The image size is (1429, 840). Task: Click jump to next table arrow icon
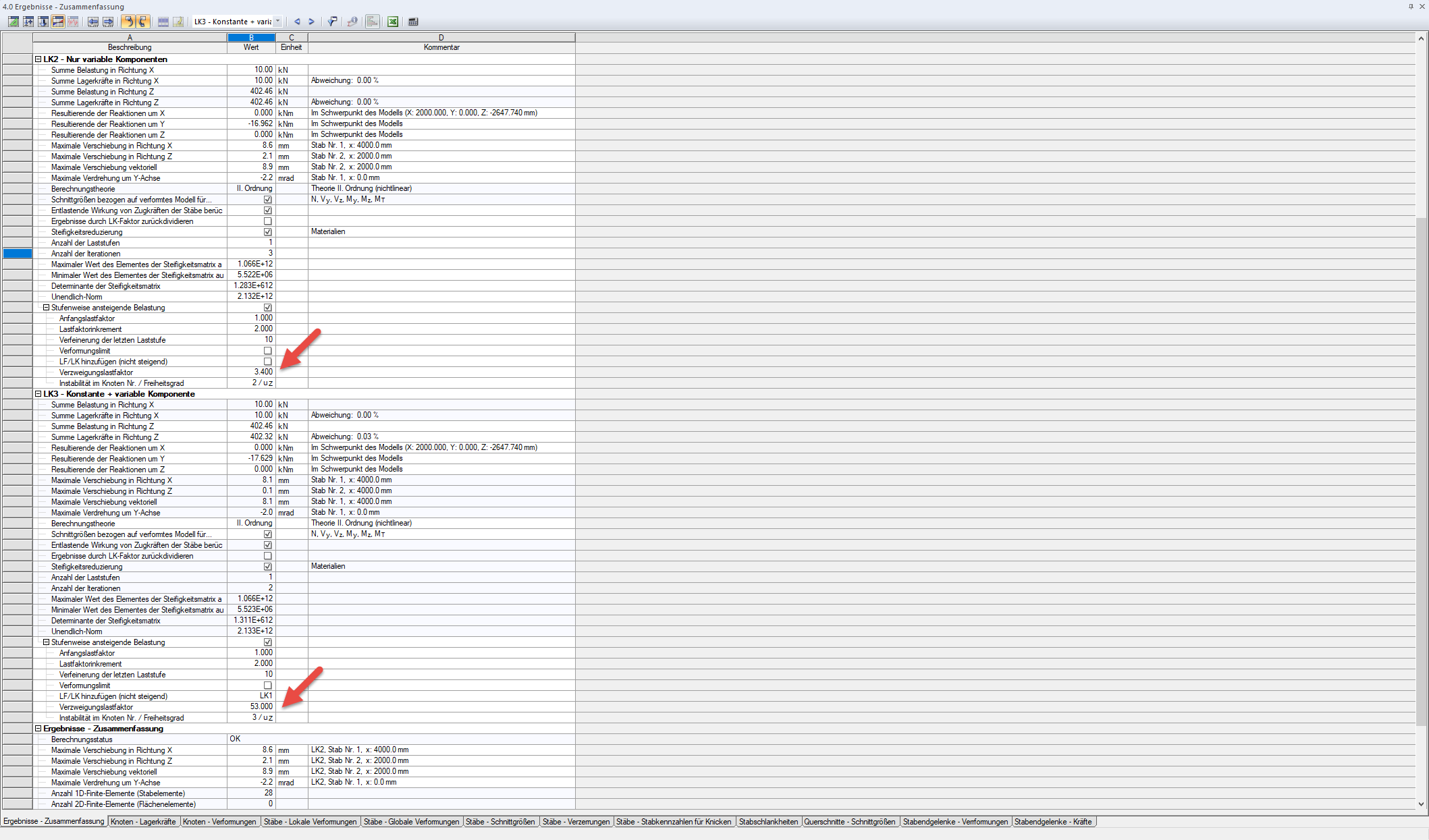click(108, 22)
